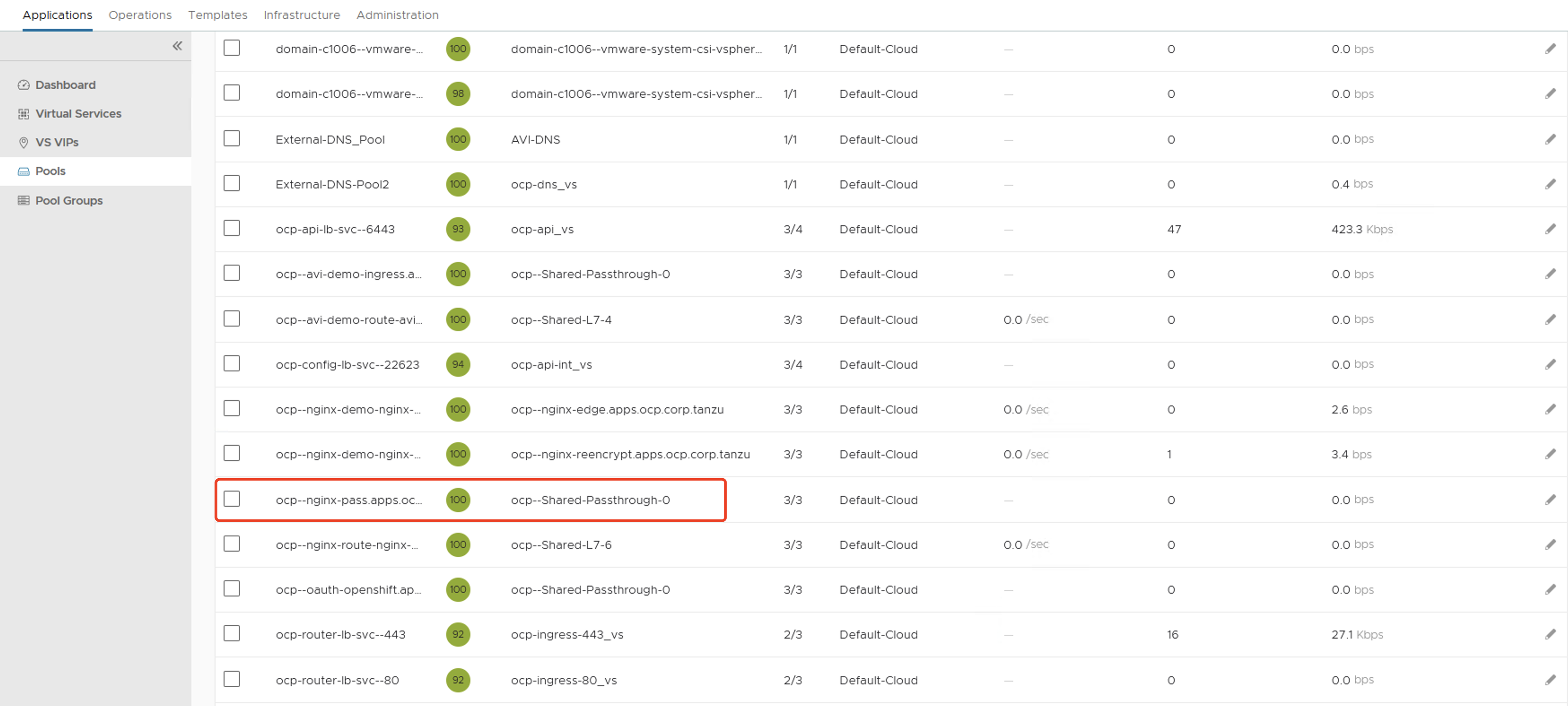Image resolution: width=1568 pixels, height=706 pixels.
Task: Check the External-DNS-Pool2 row checkbox
Action: [x=231, y=183]
